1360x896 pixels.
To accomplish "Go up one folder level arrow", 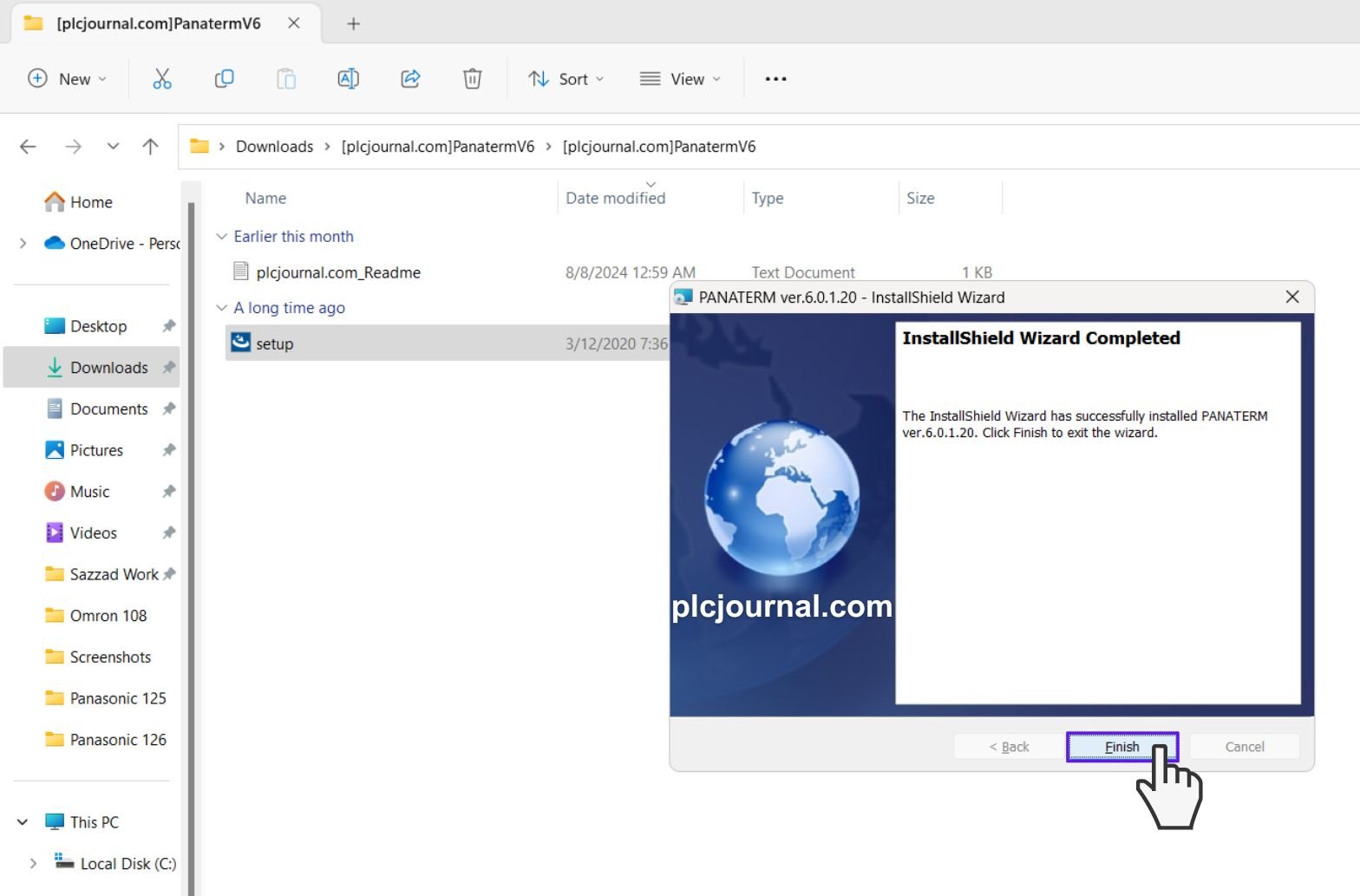I will 150,147.
